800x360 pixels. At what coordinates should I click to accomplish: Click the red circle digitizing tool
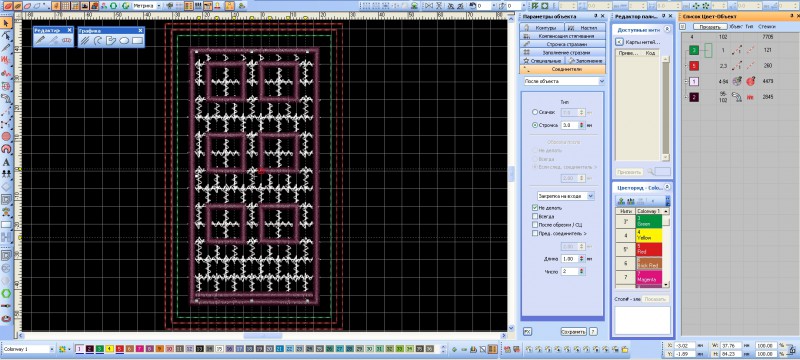click(6, 137)
